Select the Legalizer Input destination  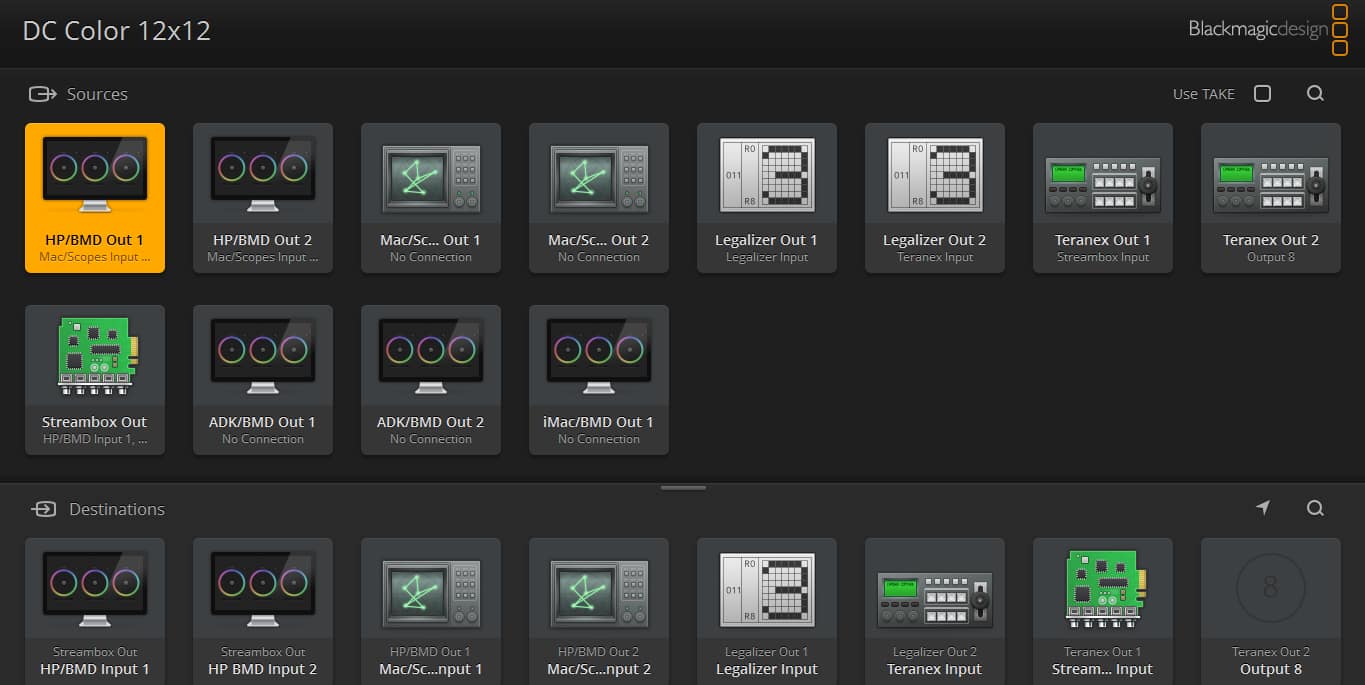pyautogui.click(x=767, y=611)
